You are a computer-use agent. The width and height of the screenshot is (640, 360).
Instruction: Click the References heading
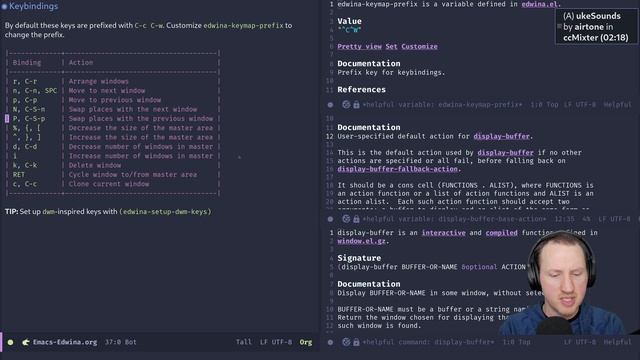click(361, 90)
